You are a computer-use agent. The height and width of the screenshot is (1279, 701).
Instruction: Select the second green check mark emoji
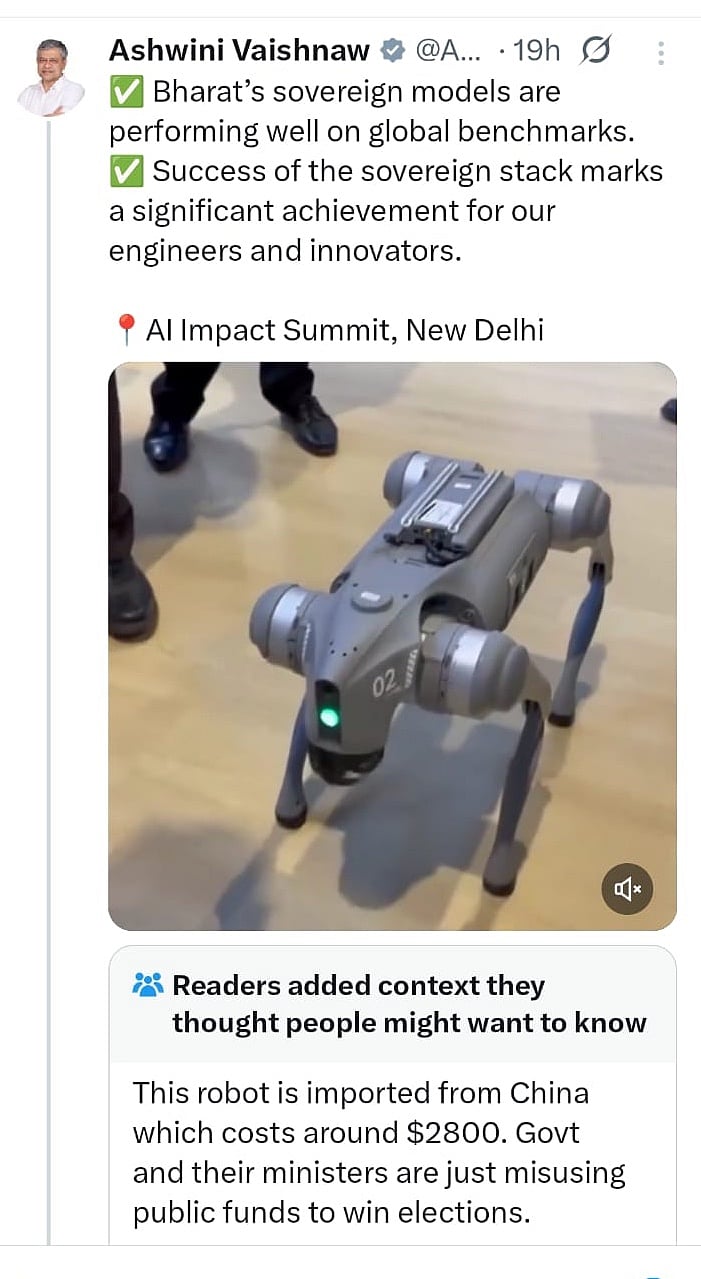(125, 172)
